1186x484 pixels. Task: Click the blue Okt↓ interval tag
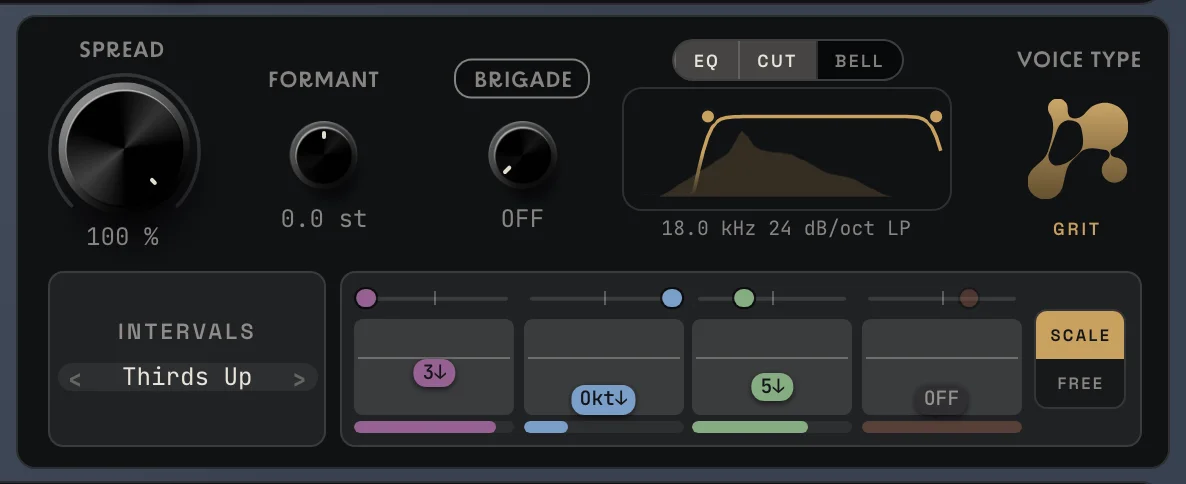point(603,399)
